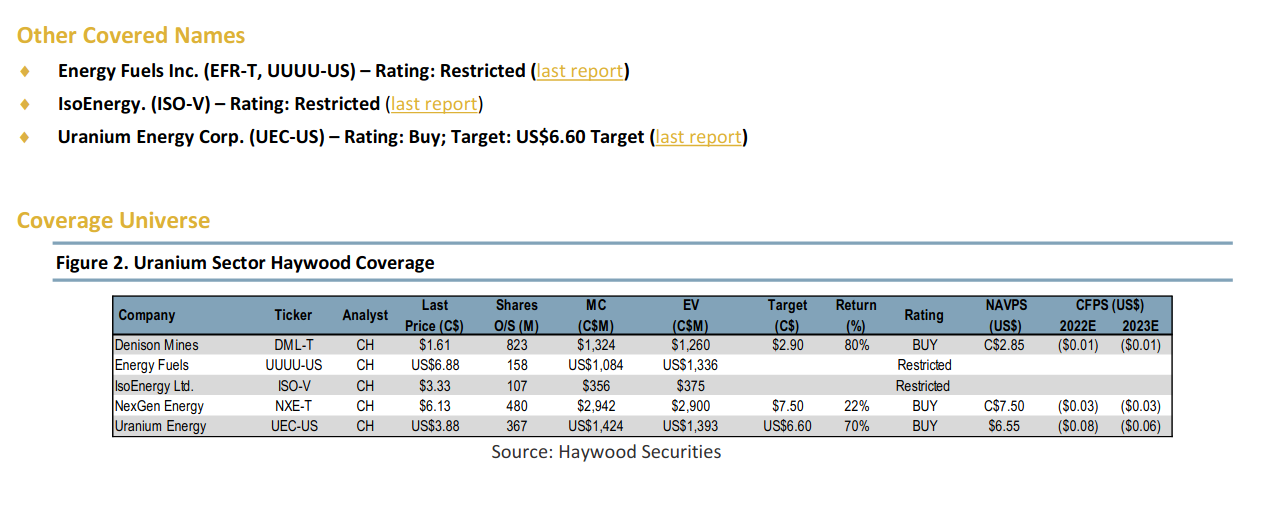Select the Company column header
1272x514 pixels.
pos(147,315)
